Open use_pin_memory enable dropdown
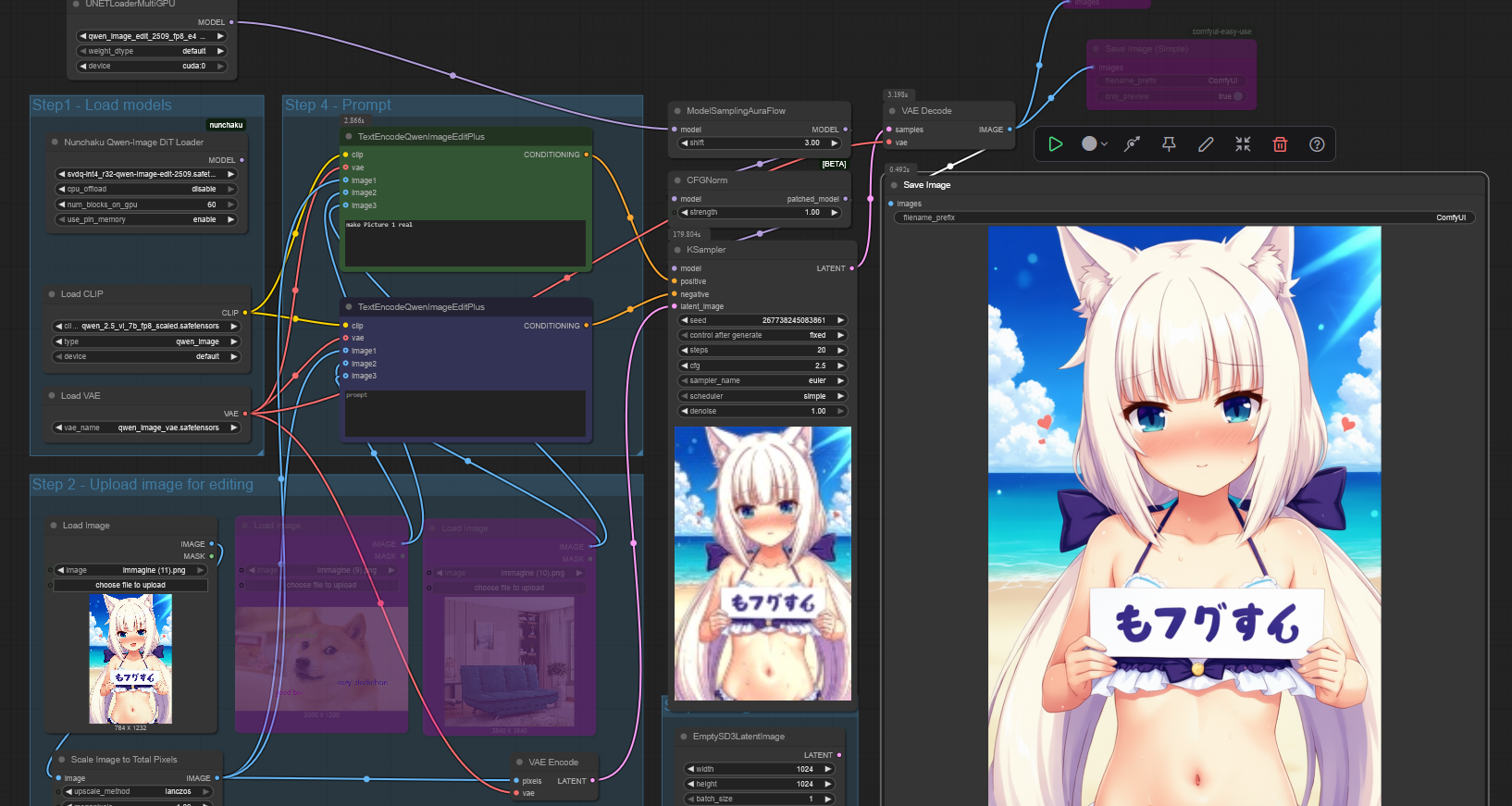Viewport: 1512px width, 806px height. 147,219
